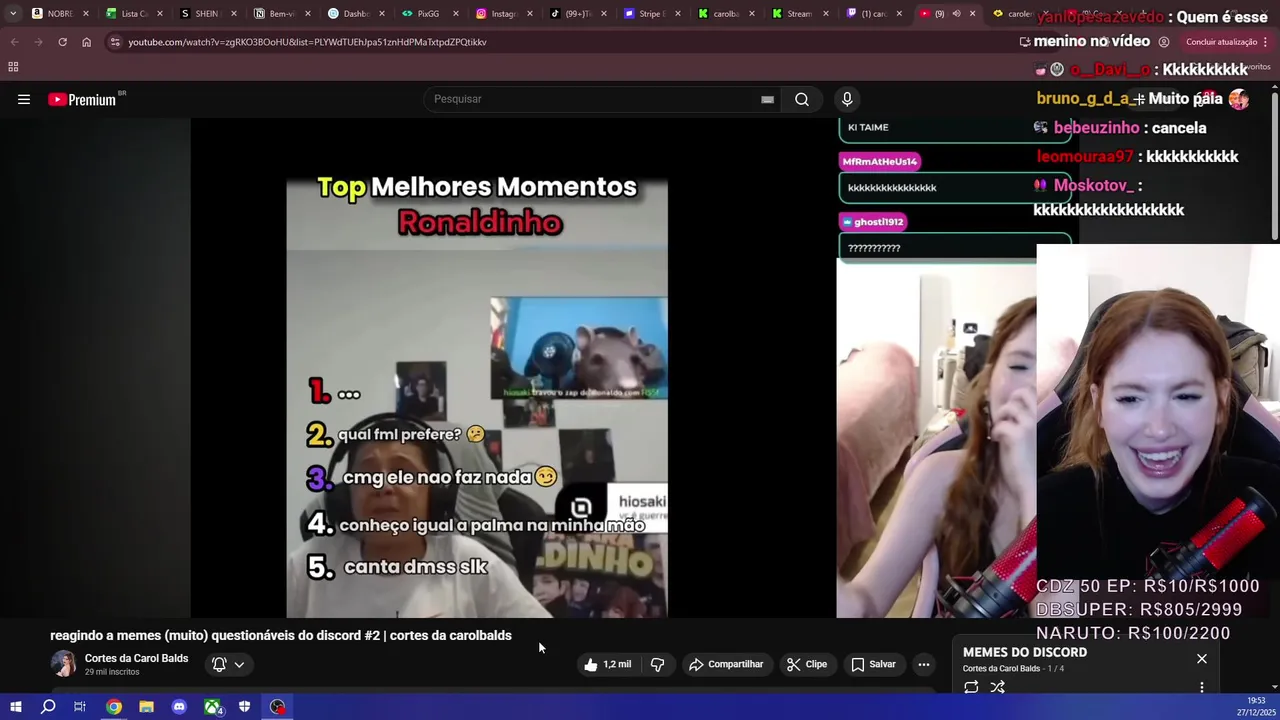This screenshot has width=1280, height=720.
Task: Click ghostl1912 username in overlay chat
Action: 873,222
